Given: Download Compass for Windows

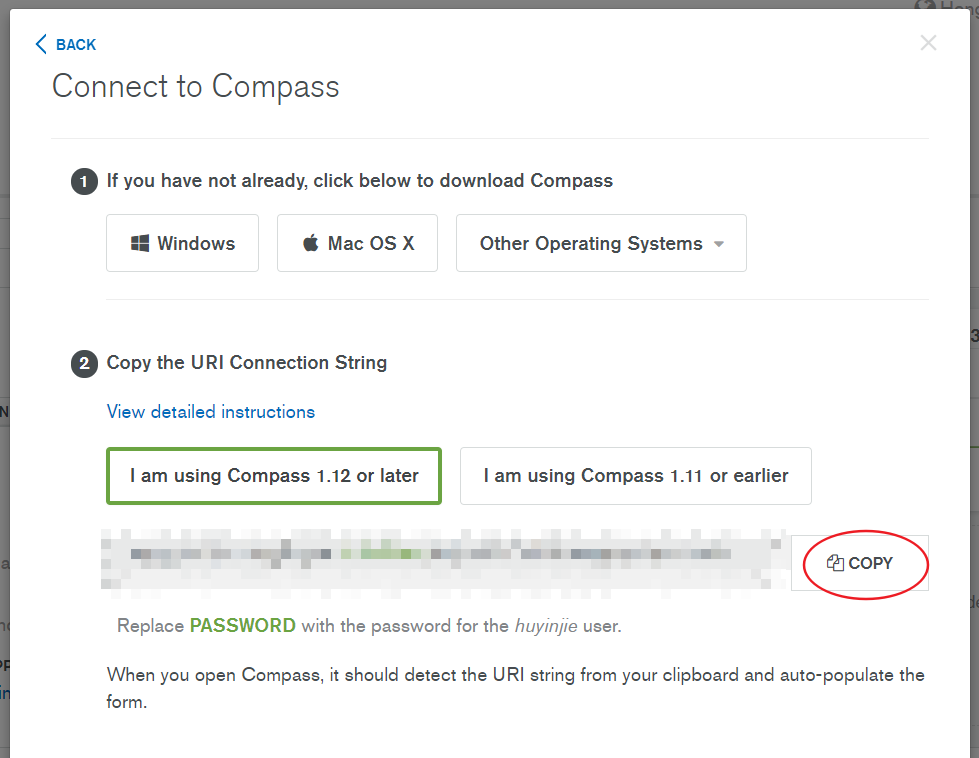Looking at the screenshot, I should coord(182,243).
